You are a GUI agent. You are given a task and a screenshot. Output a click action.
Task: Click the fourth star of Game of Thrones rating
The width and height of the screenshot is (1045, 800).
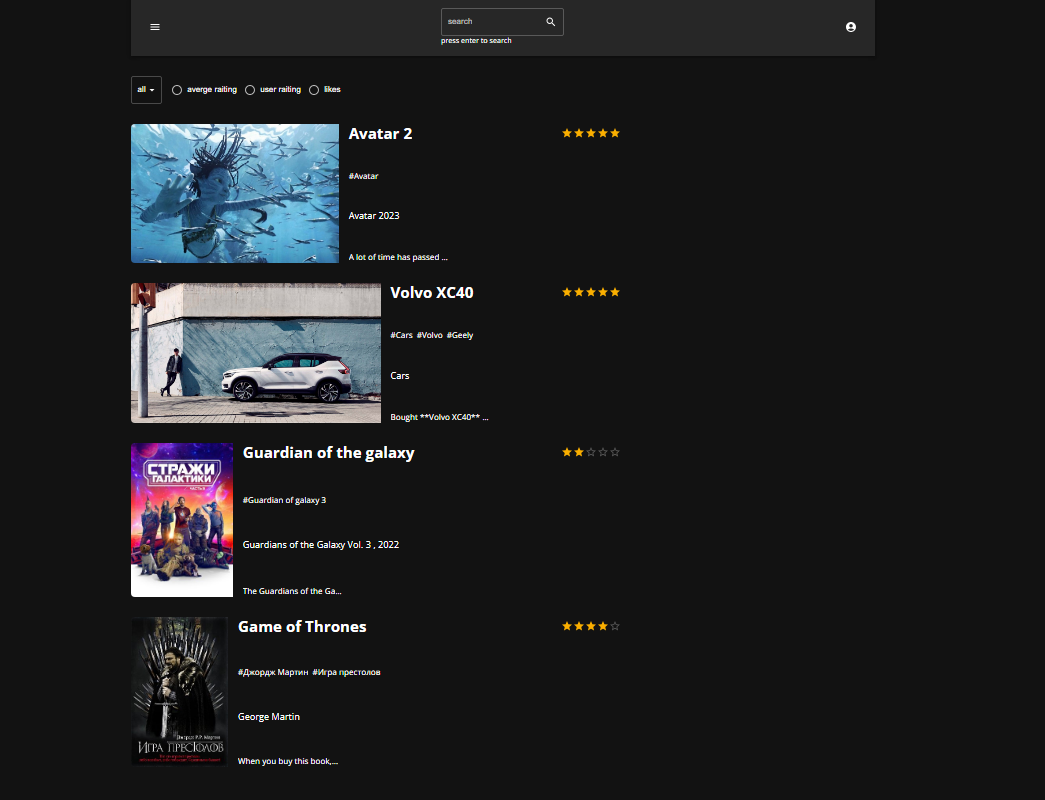602,627
